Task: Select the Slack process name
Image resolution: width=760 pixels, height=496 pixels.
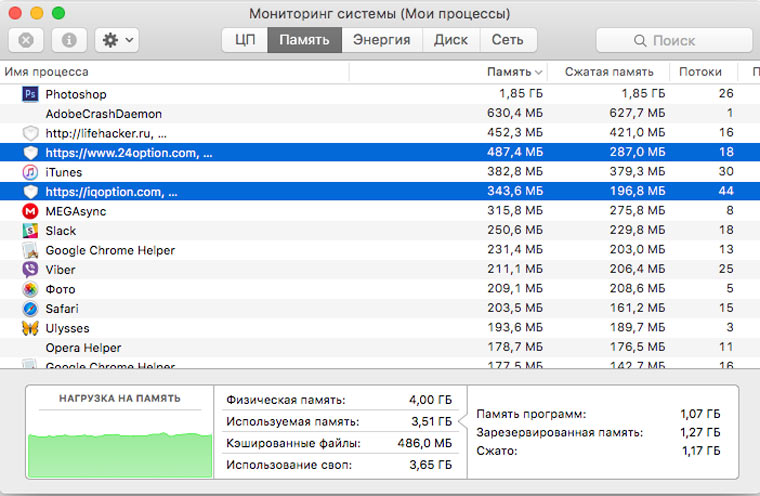Action: pyautogui.click(x=61, y=231)
